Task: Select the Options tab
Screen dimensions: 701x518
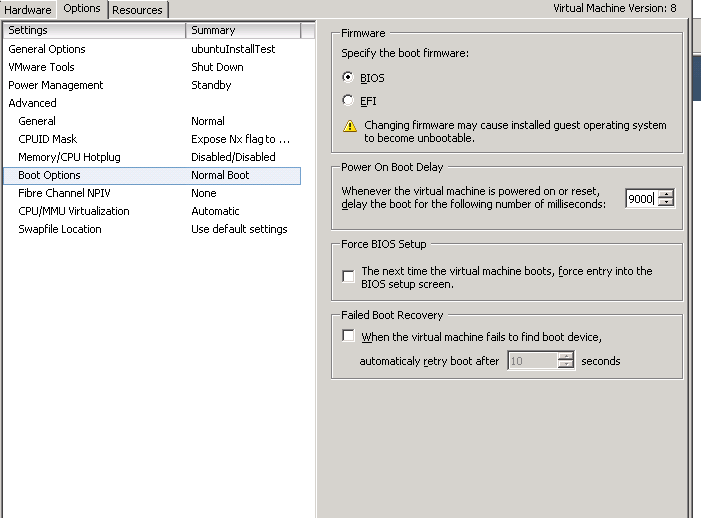Action: click(82, 8)
